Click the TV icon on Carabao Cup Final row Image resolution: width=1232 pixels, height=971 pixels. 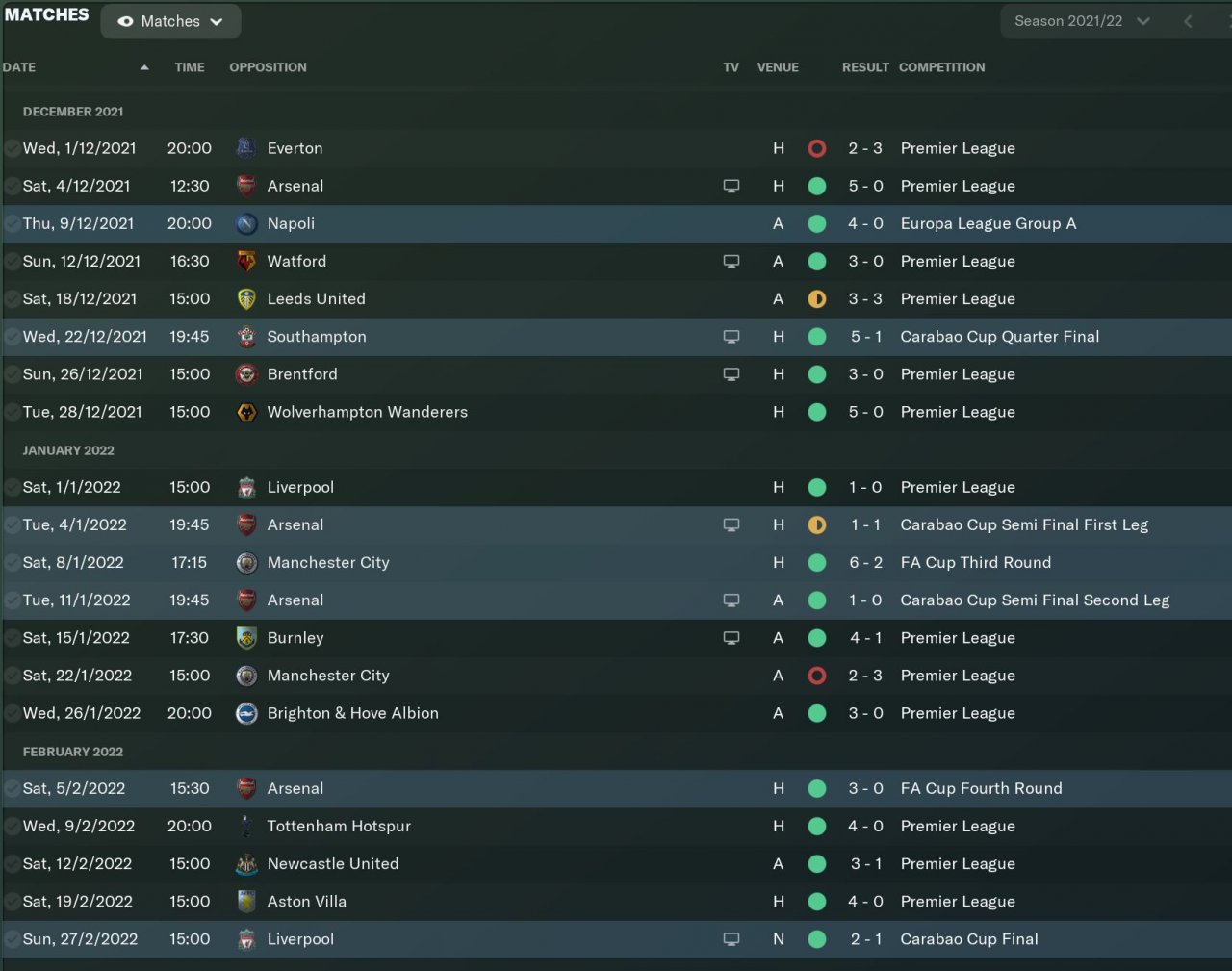click(731, 939)
